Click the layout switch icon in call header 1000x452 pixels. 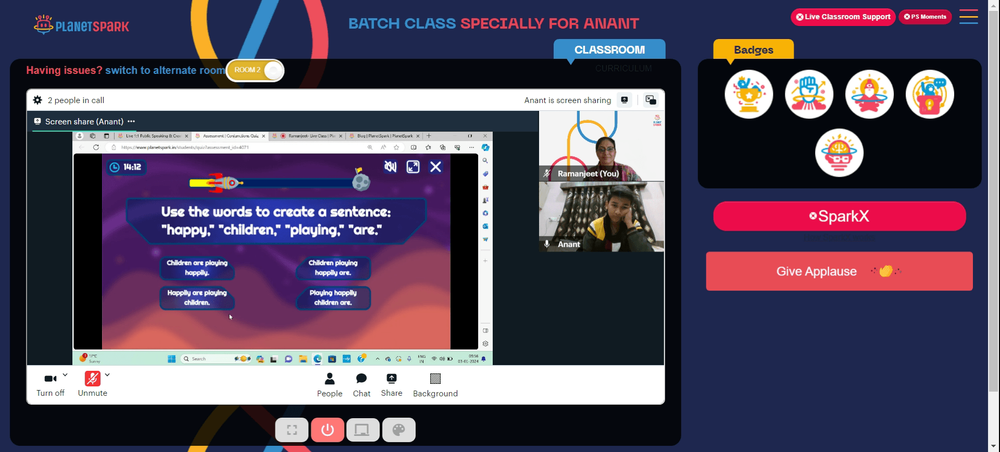click(x=651, y=100)
